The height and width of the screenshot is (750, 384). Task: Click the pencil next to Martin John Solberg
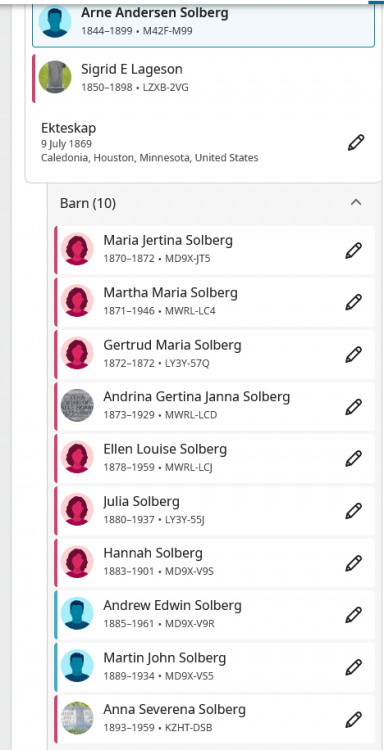click(353, 667)
